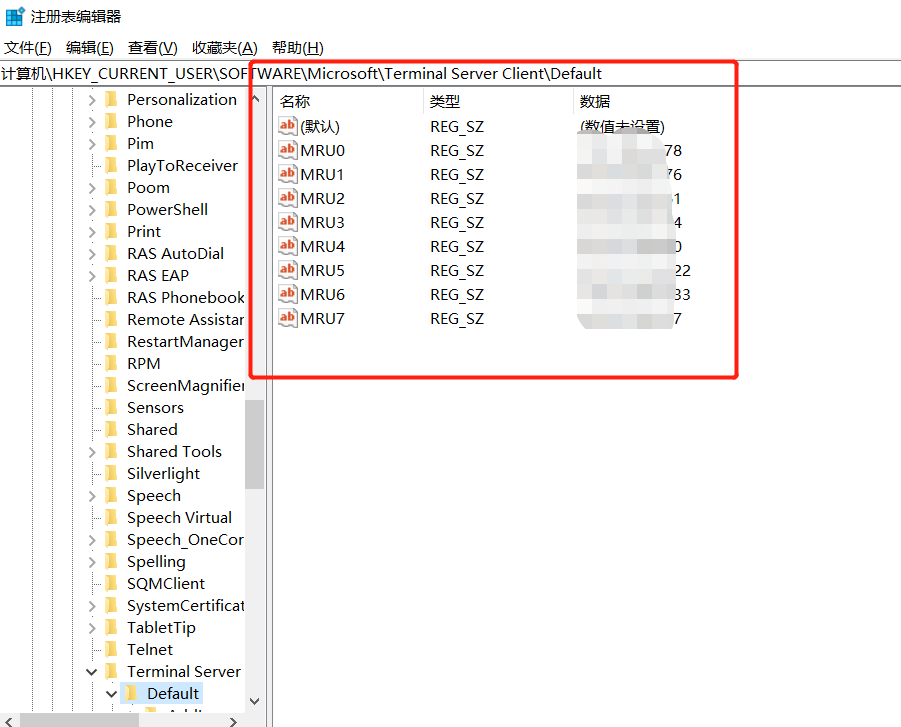This screenshot has width=901, height=727.
Task: Click the registry path address bar
Action: [450, 74]
